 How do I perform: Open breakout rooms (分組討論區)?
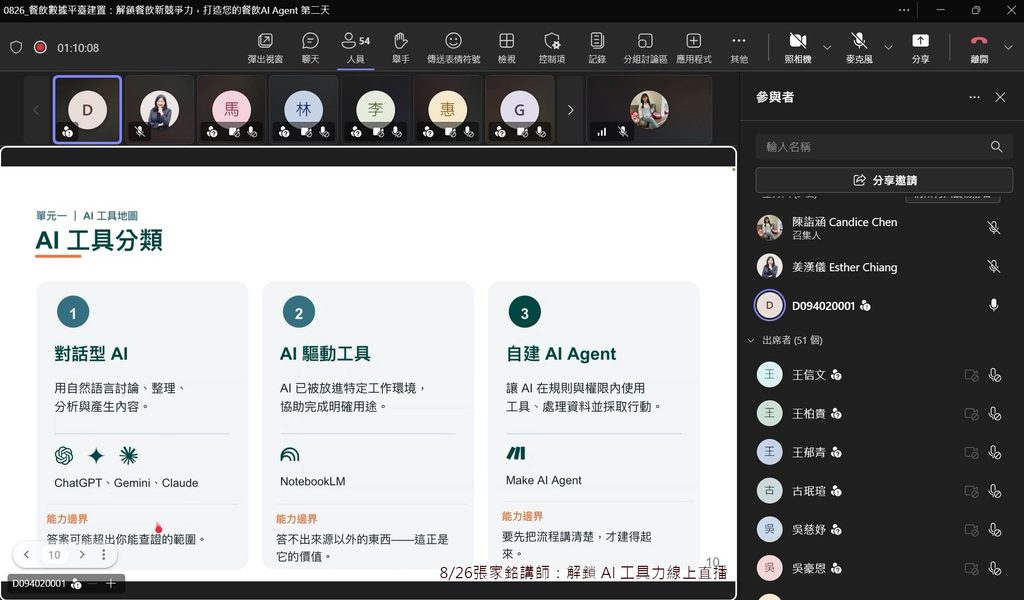pyautogui.click(x=645, y=48)
